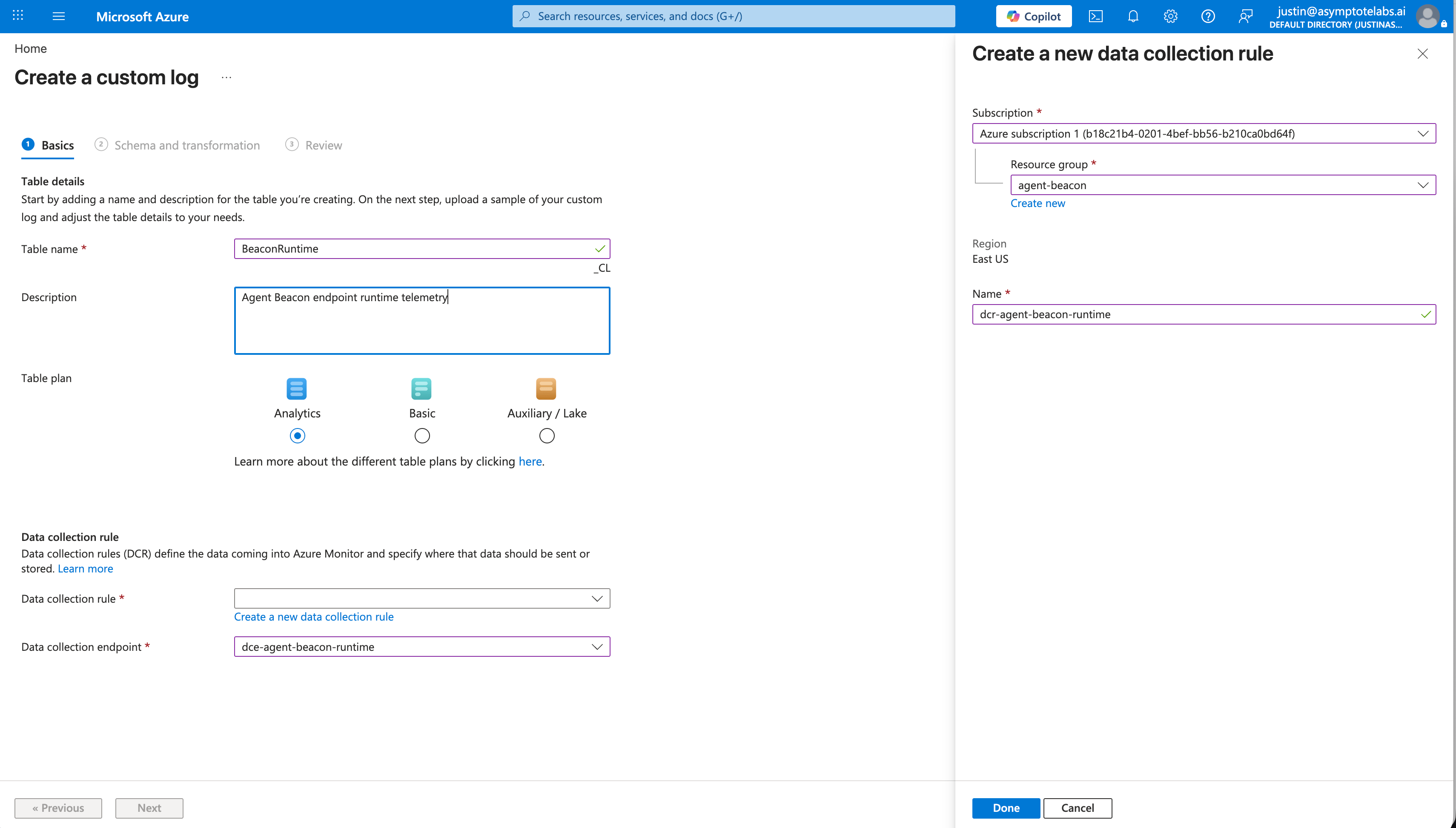This screenshot has height=828, width=1456.
Task: Click the Microsoft Azure logo text
Action: pyautogui.click(x=142, y=17)
